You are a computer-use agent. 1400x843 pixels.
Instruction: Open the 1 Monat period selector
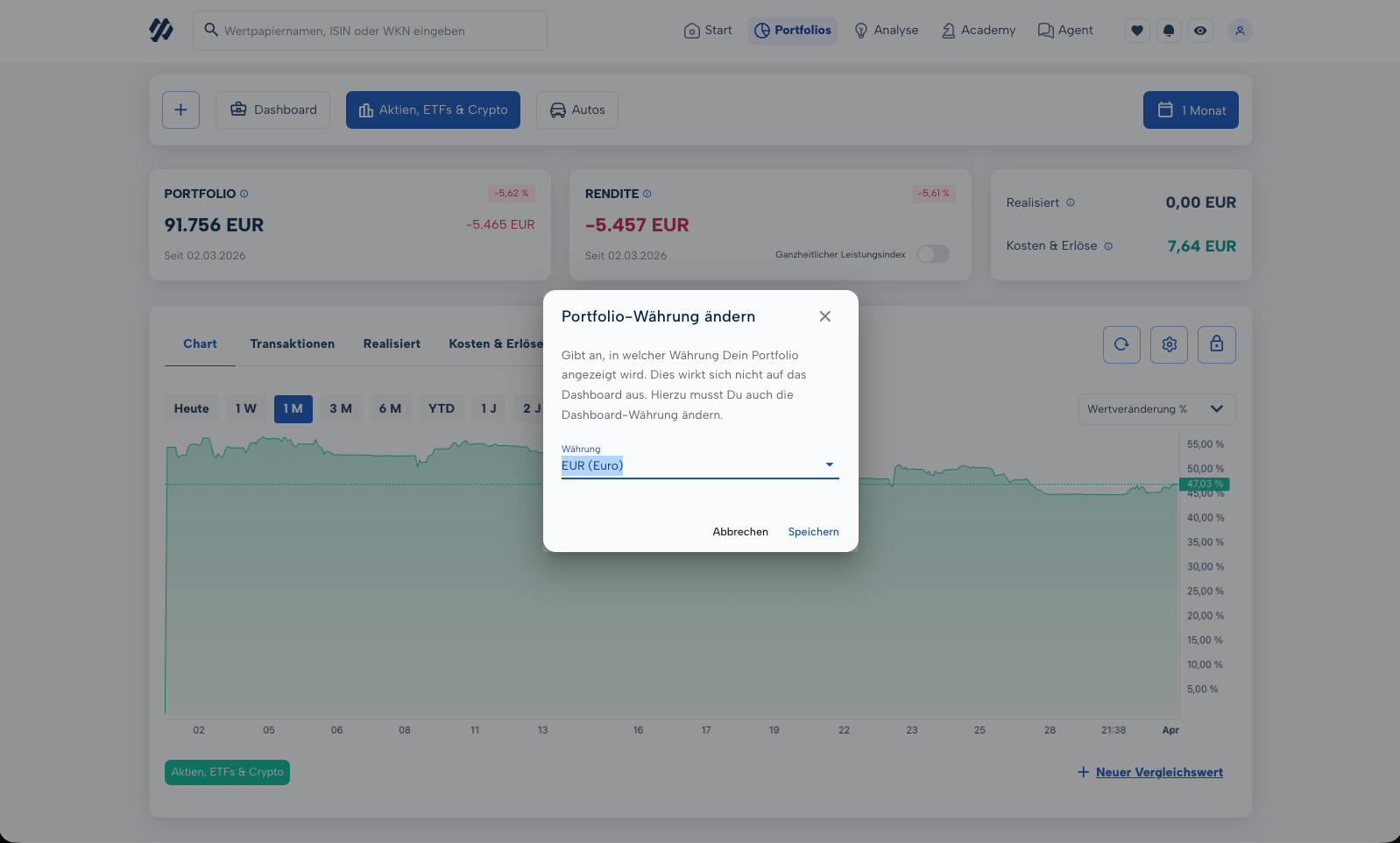[x=1191, y=110]
